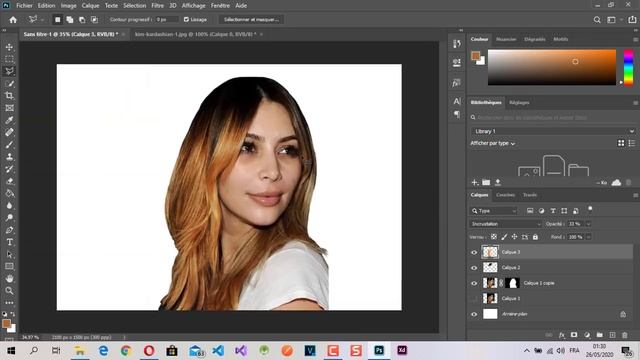
Task: Create a new adjustment layer icon
Action: point(587,335)
